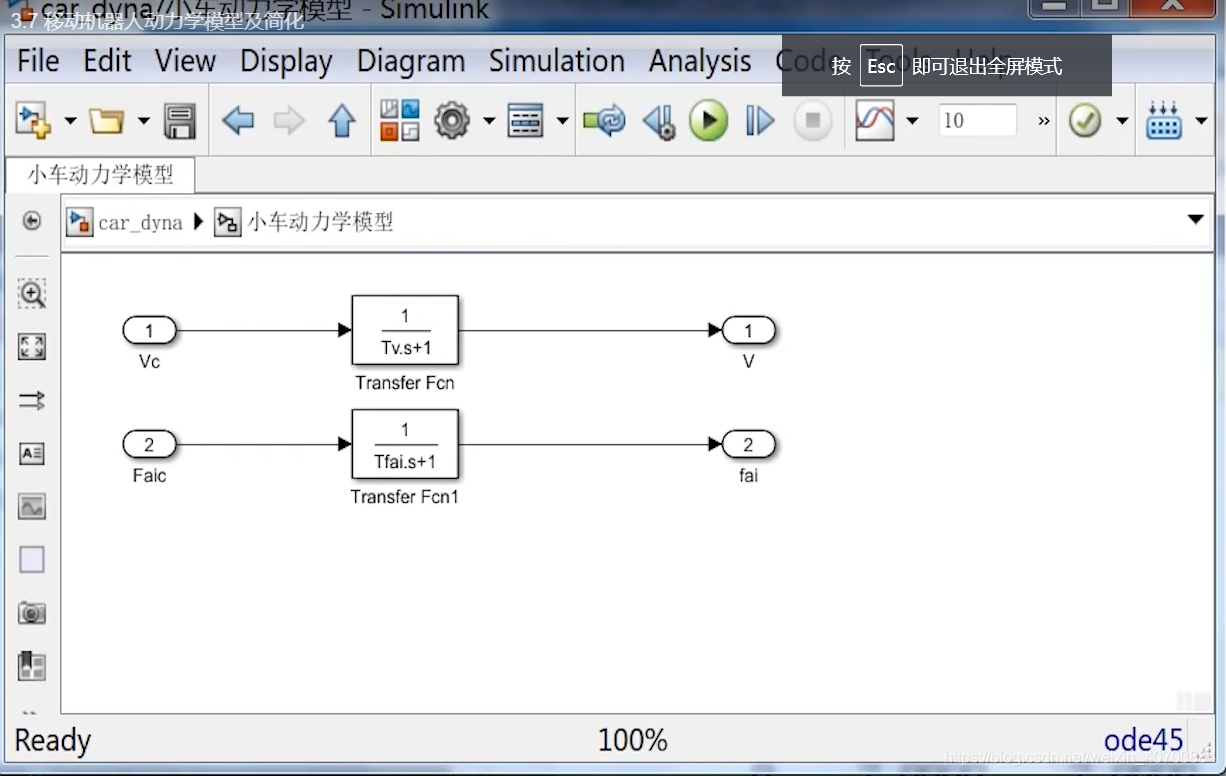Image resolution: width=1226 pixels, height=776 pixels.
Task: Go forward with the right arrow
Action: coord(289,122)
